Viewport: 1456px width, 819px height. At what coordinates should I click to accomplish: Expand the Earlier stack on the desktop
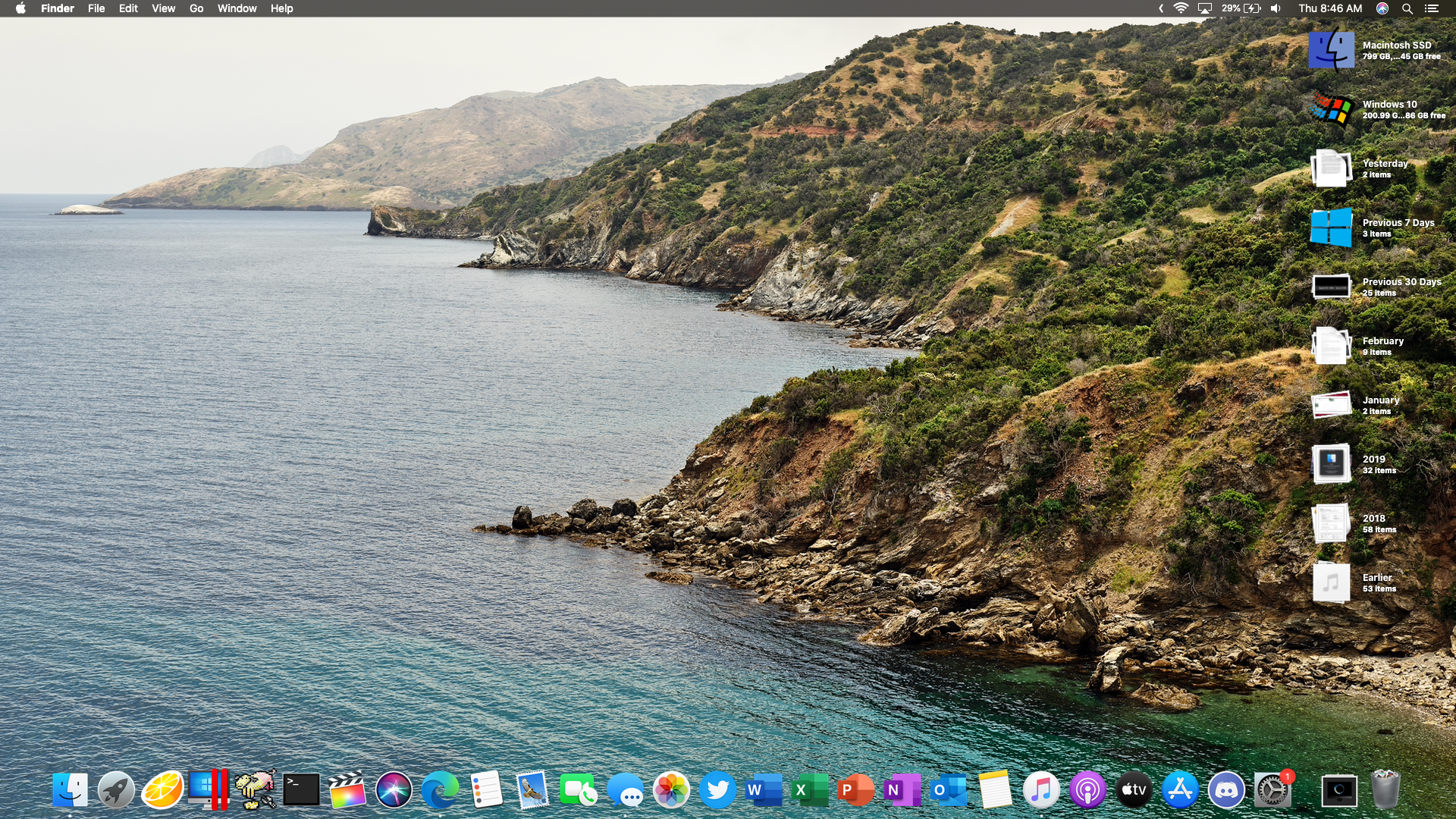1332,581
